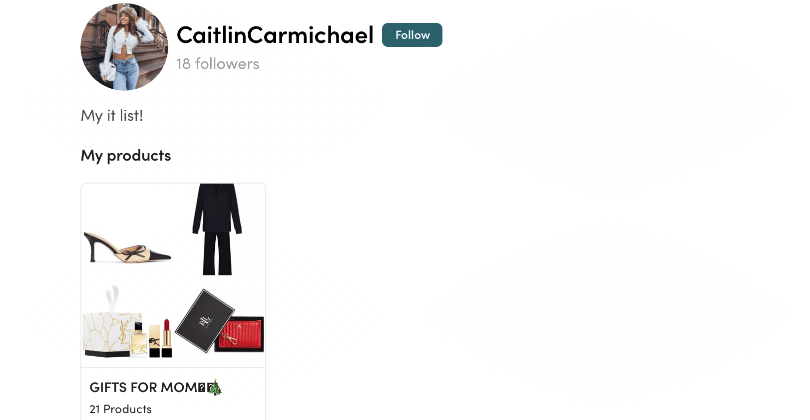Screen dimensions: 810x420
Task: Click the My it list! bio text
Action: 112,116
